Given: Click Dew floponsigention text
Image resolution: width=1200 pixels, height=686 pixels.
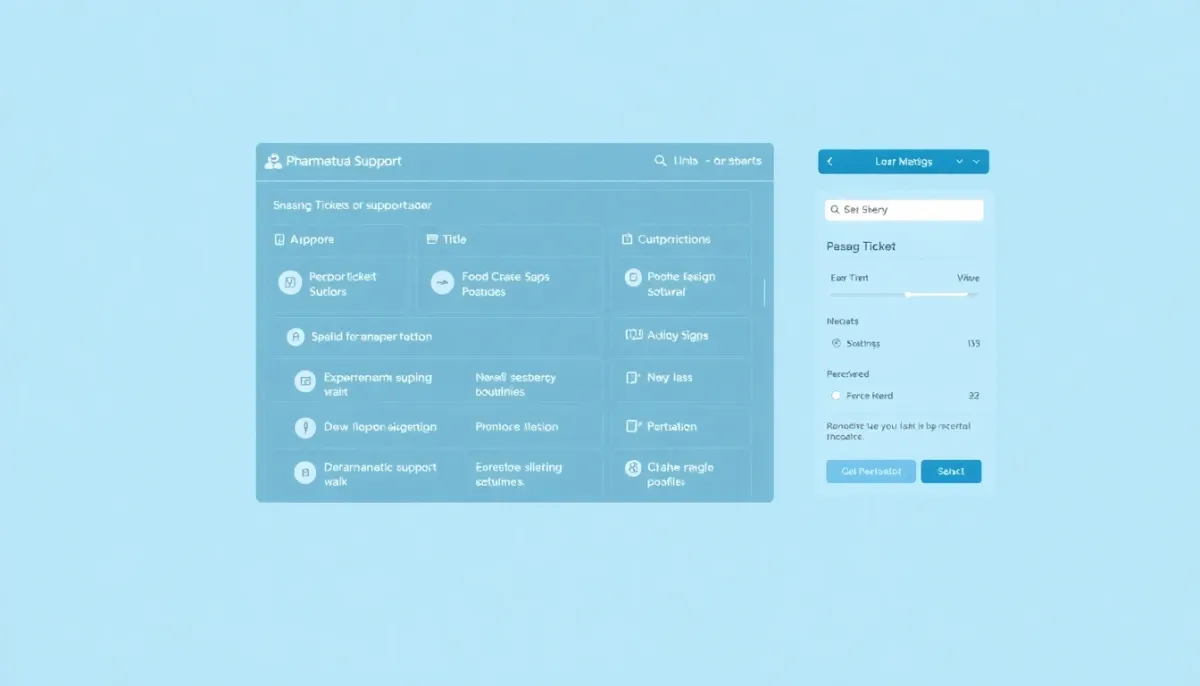Looking at the screenshot, I should coord(380,427).
